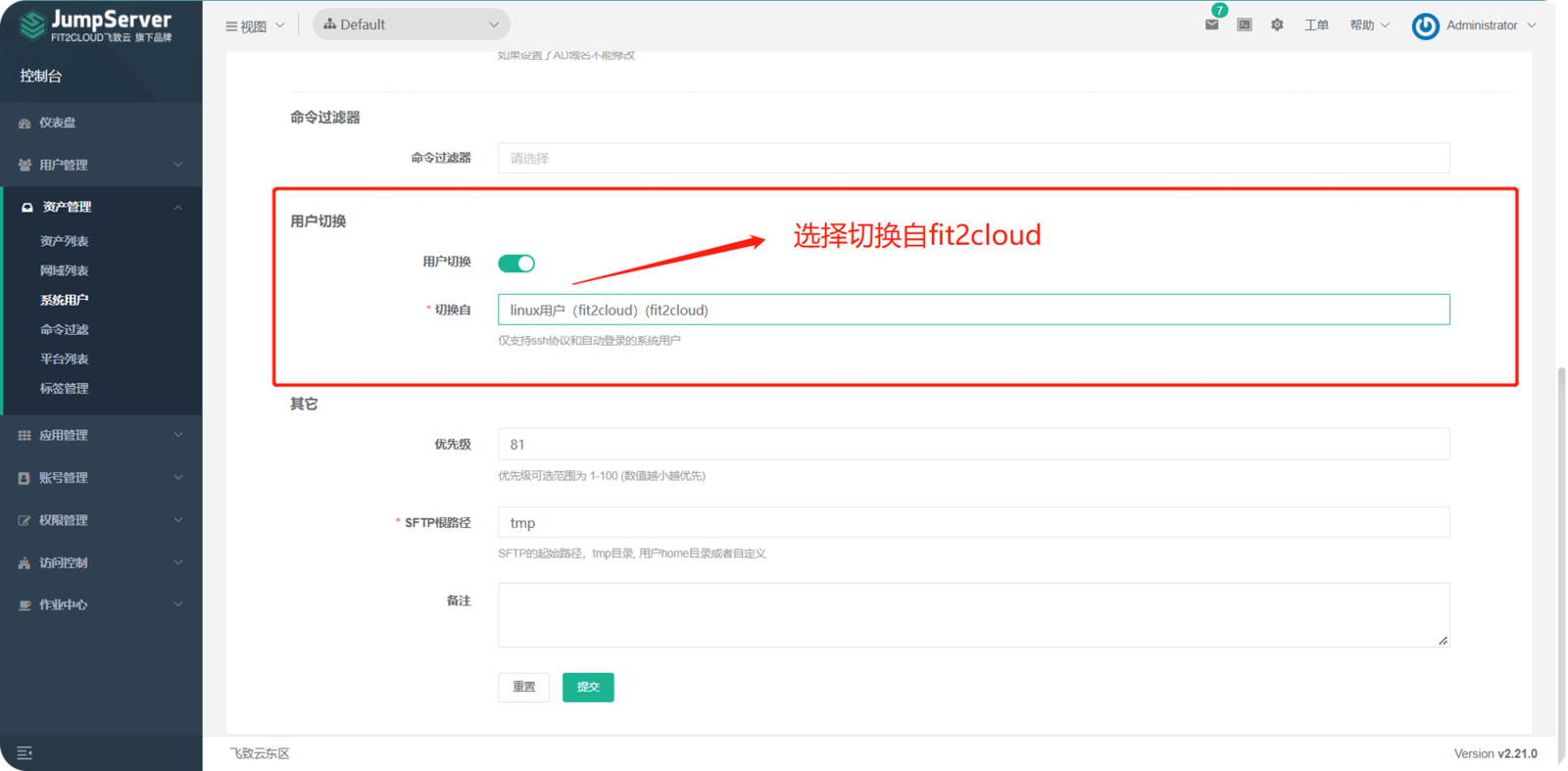Click the account management icon
Image resolution: width=1568 pixels, height=771 pixels.
point(24,478)
